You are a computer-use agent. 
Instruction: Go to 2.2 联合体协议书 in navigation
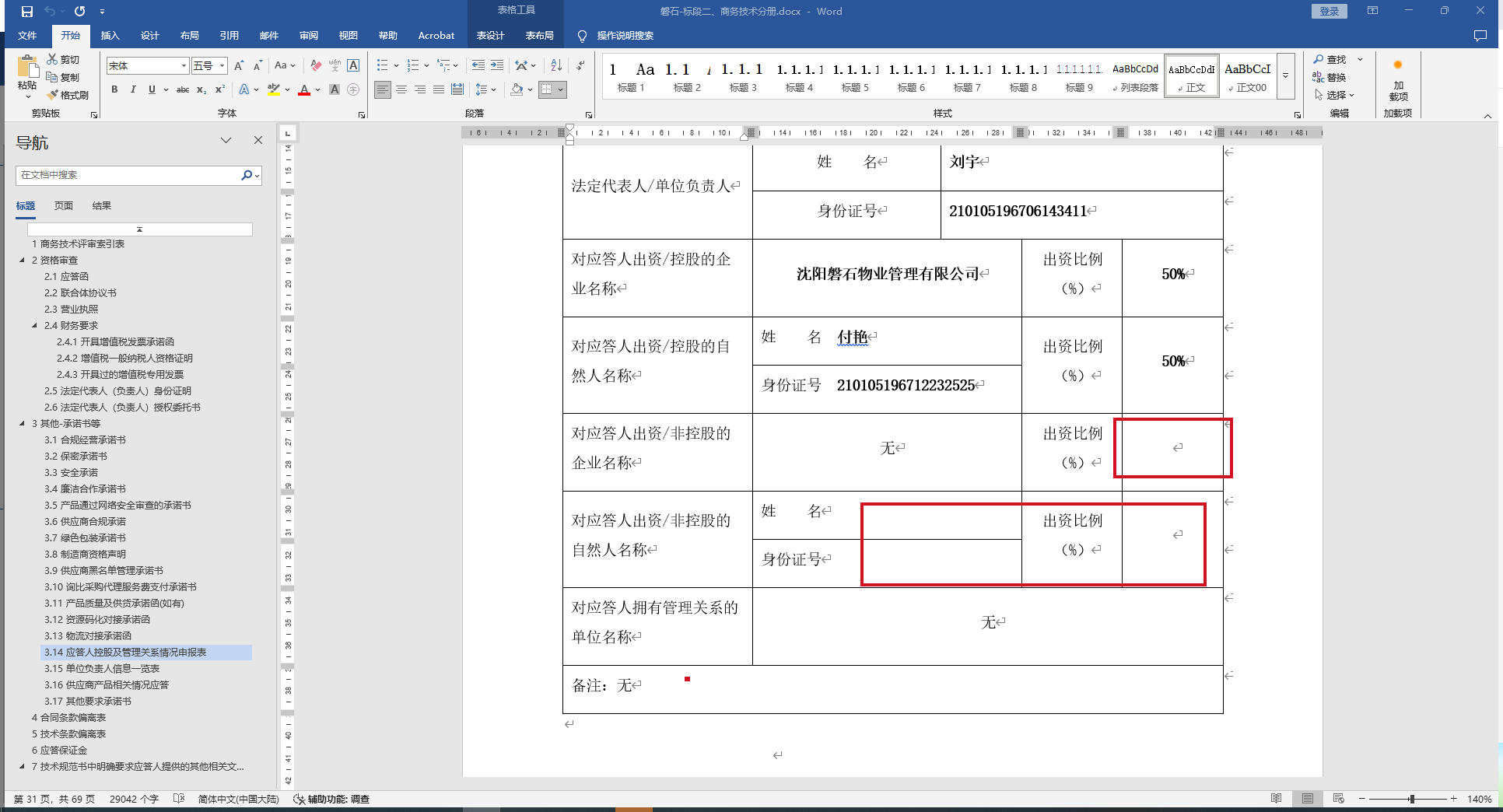pos(80,293)
